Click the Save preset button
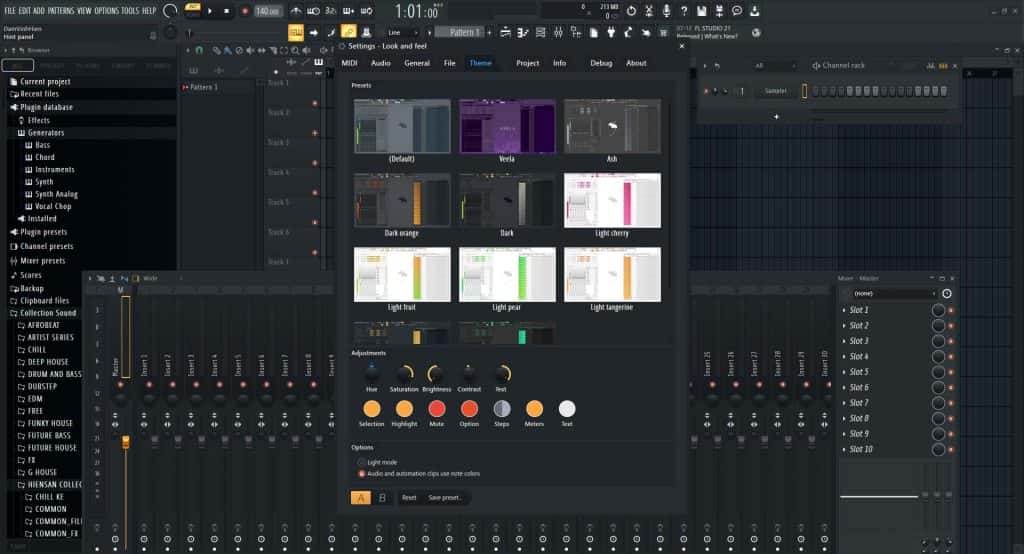 pyautogui.click(x=445, y=498)
